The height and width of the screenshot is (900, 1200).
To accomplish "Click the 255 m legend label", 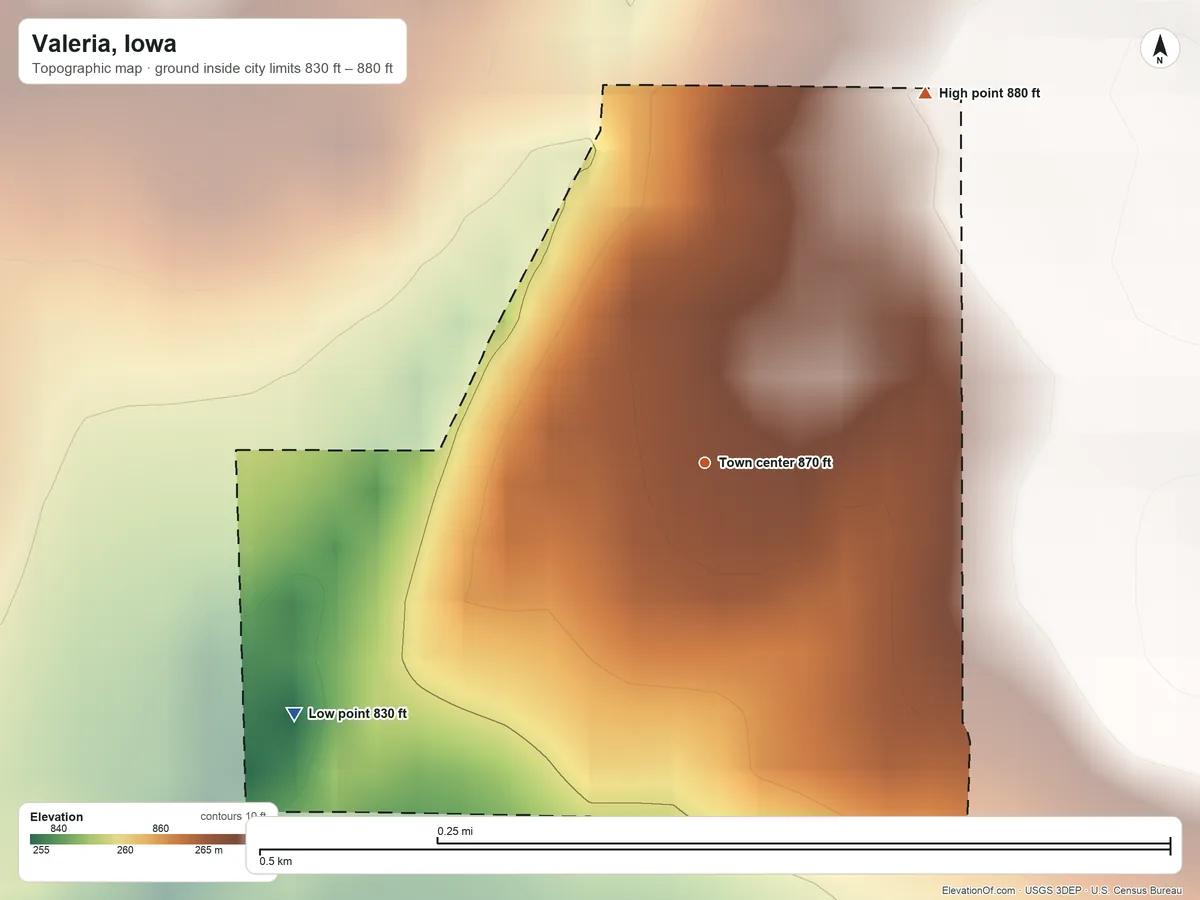I will coord(41,851).
